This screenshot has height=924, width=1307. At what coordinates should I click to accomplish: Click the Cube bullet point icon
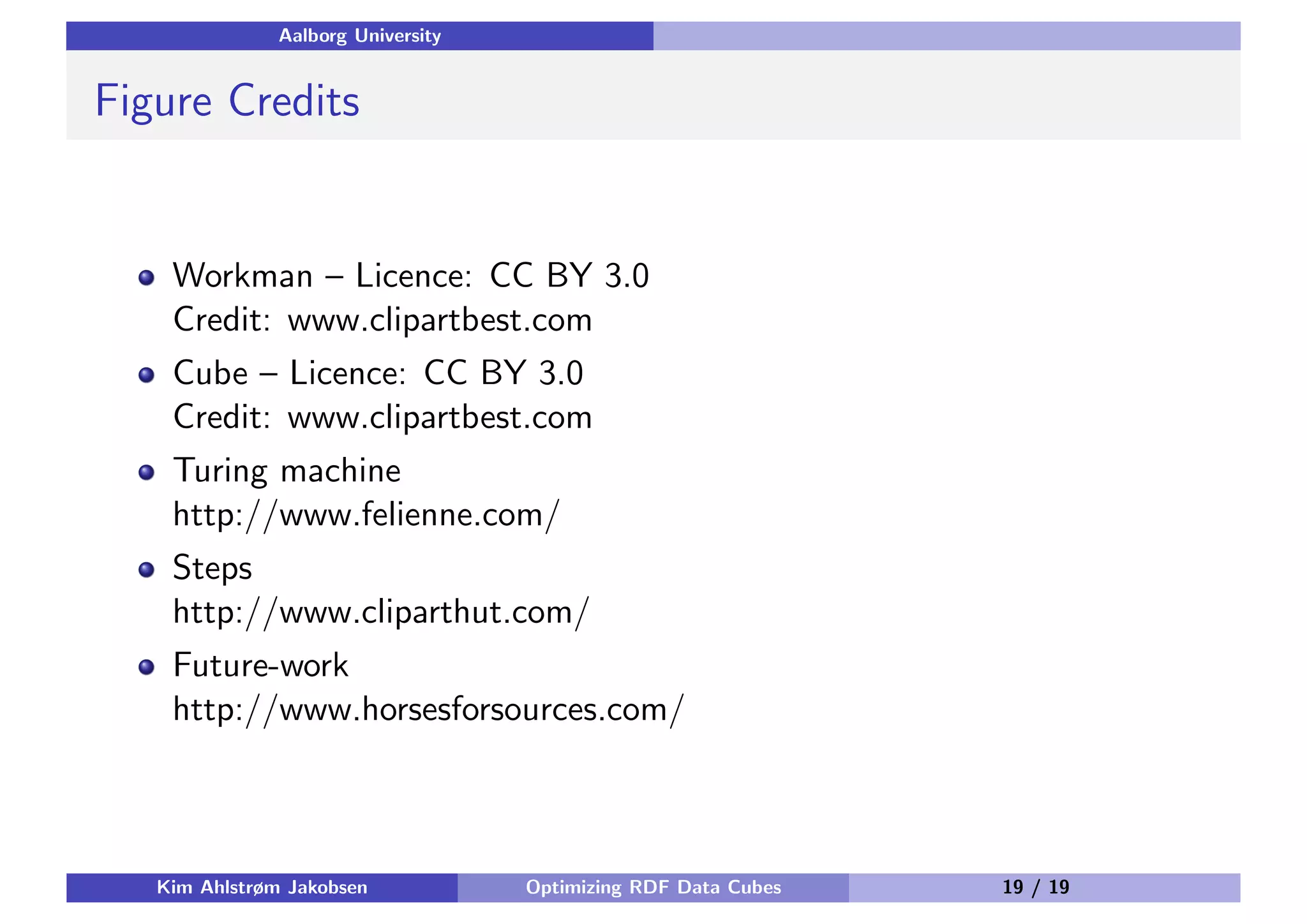[146, 375]
